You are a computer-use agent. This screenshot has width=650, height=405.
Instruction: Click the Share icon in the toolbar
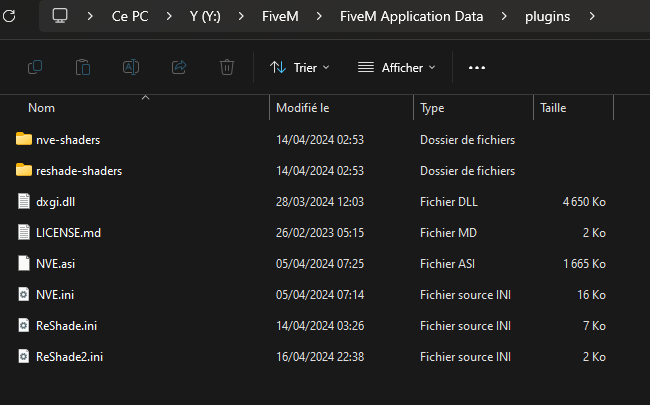click(179, 67)
